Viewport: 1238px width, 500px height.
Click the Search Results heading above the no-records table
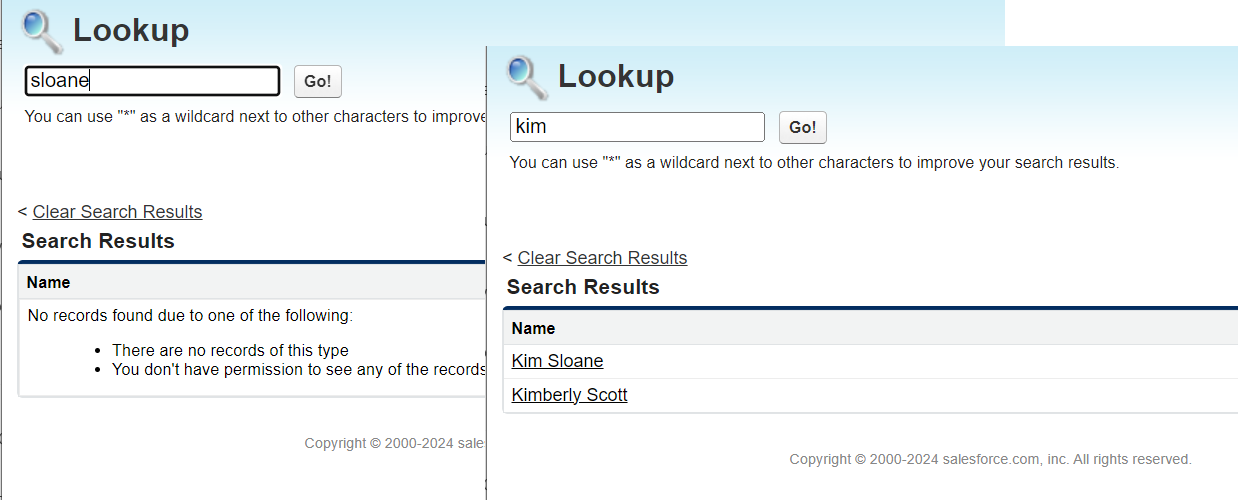click(x=98, y=241)
